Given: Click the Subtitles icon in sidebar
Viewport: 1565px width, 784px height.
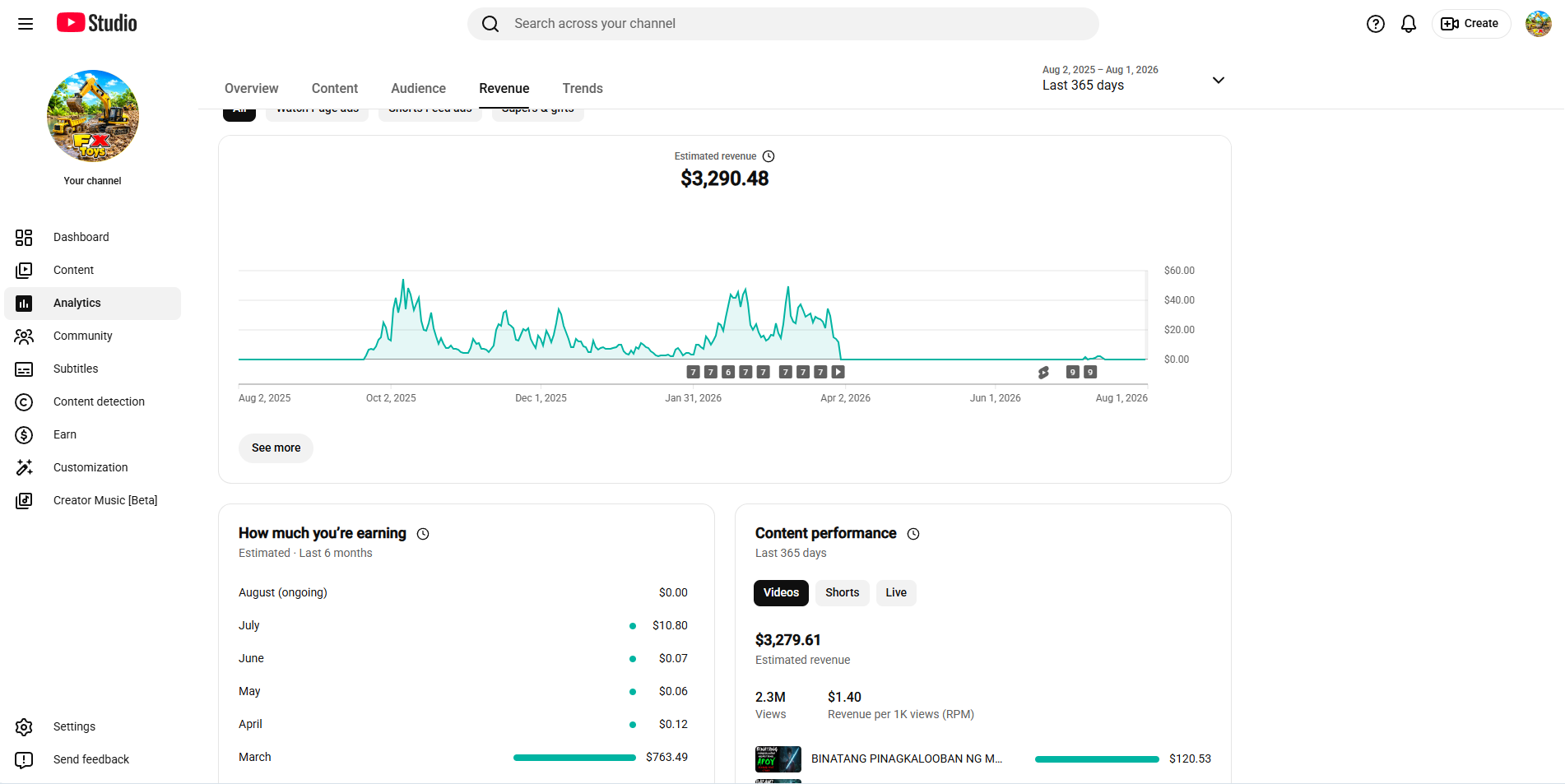Looking at the screenshot, I should [x=24, y=369].
